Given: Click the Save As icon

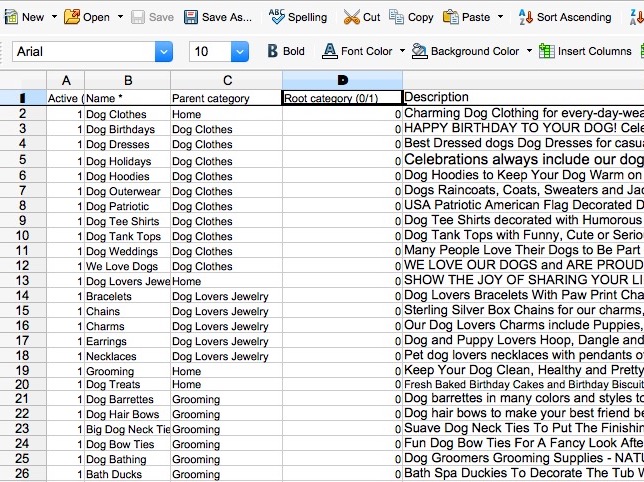Looking at the screenshot, I should tap(191, 17).
